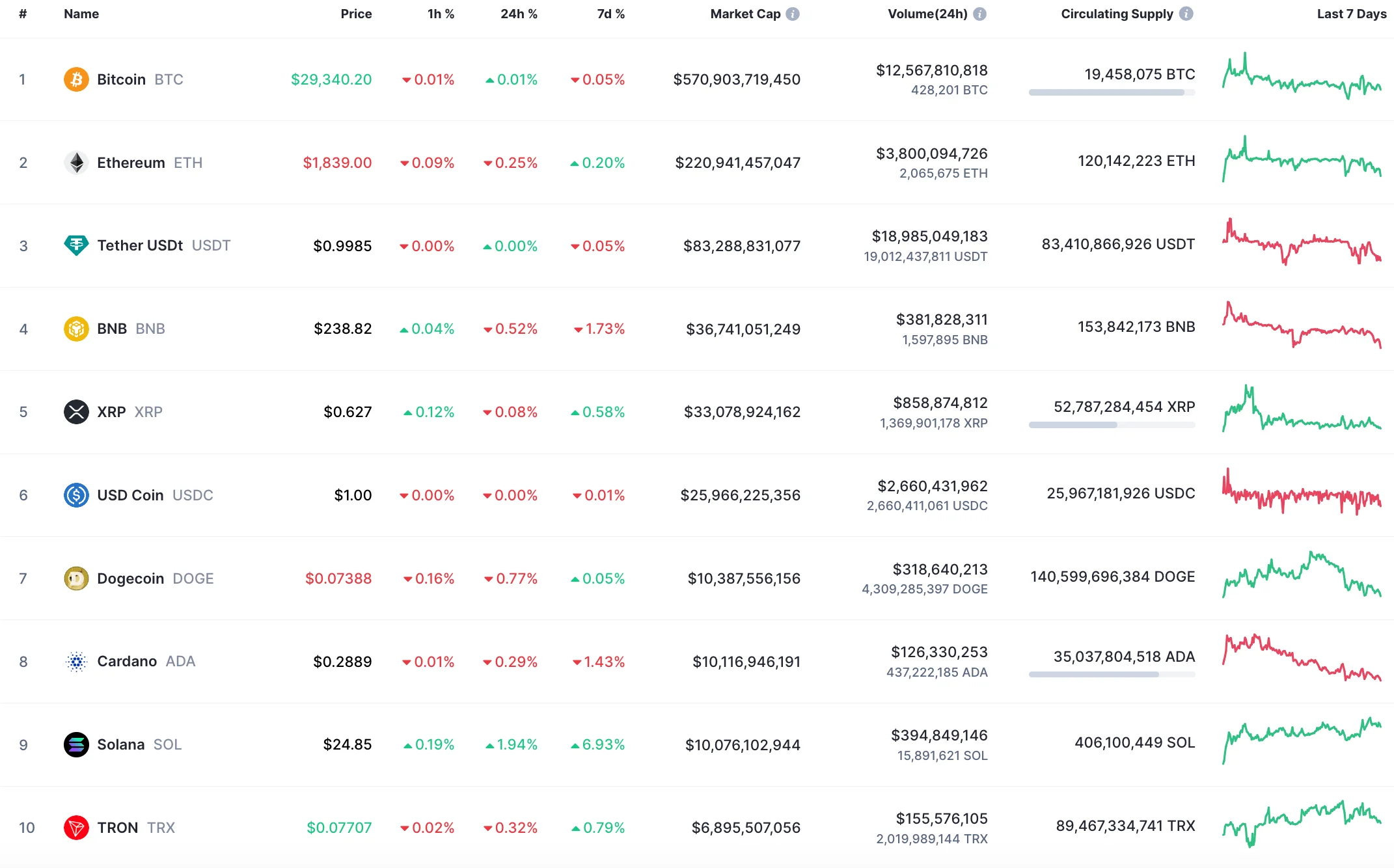The width and height of the screenshot is (1394, 868).
Task: Click Bitcoin's circulating supply progress bar
Action: pyautogui.click(x=1111, y=92)
